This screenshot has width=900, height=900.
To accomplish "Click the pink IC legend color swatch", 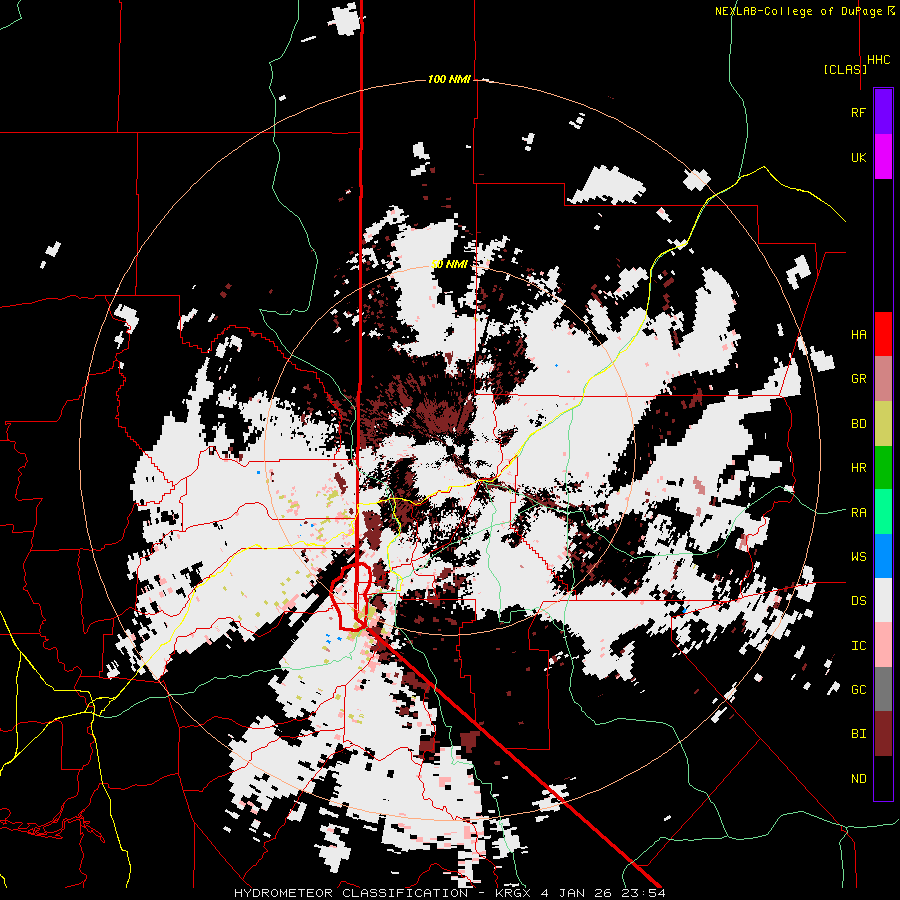I will [x=883, y=645].
